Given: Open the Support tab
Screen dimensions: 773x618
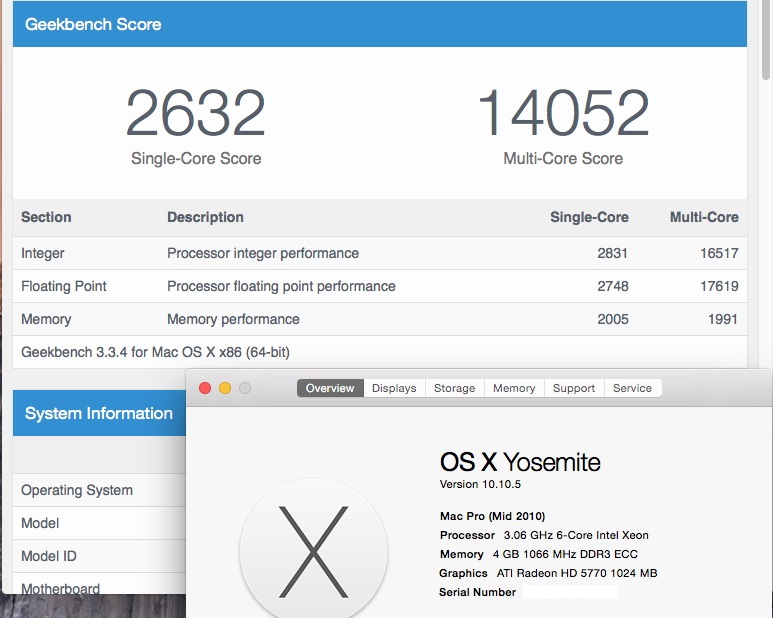Looking at the screenshot, I should pyautogui.click(x=574, y=388).
